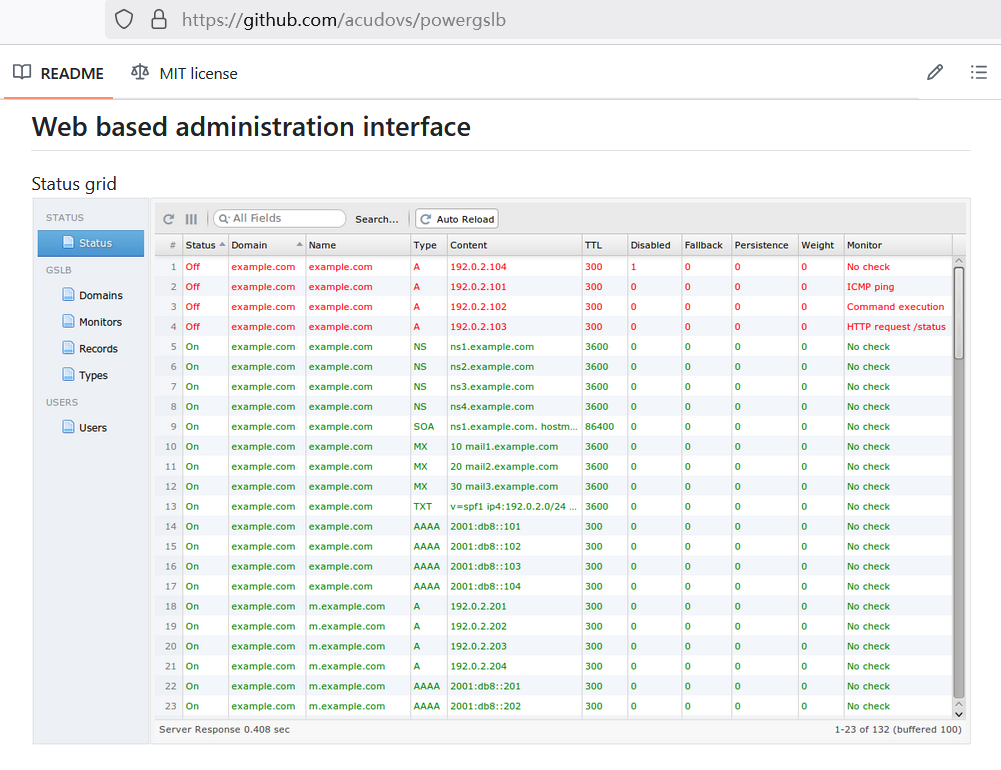Click the MIT license scale icon
Image resolution: width=1001 pixels, height=770 pixels.
(141, 73)
